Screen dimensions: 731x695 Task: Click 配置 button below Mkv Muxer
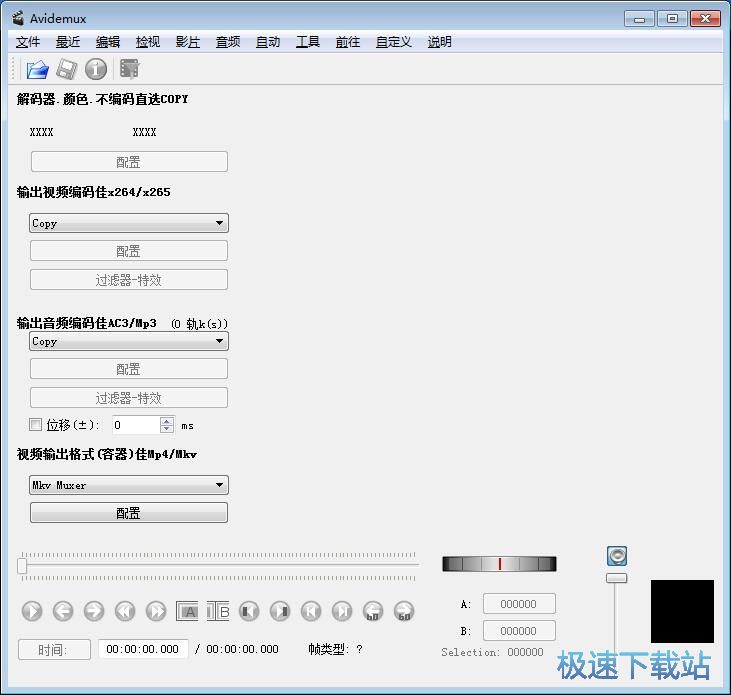pyautogui.click(x=128, y=513)
